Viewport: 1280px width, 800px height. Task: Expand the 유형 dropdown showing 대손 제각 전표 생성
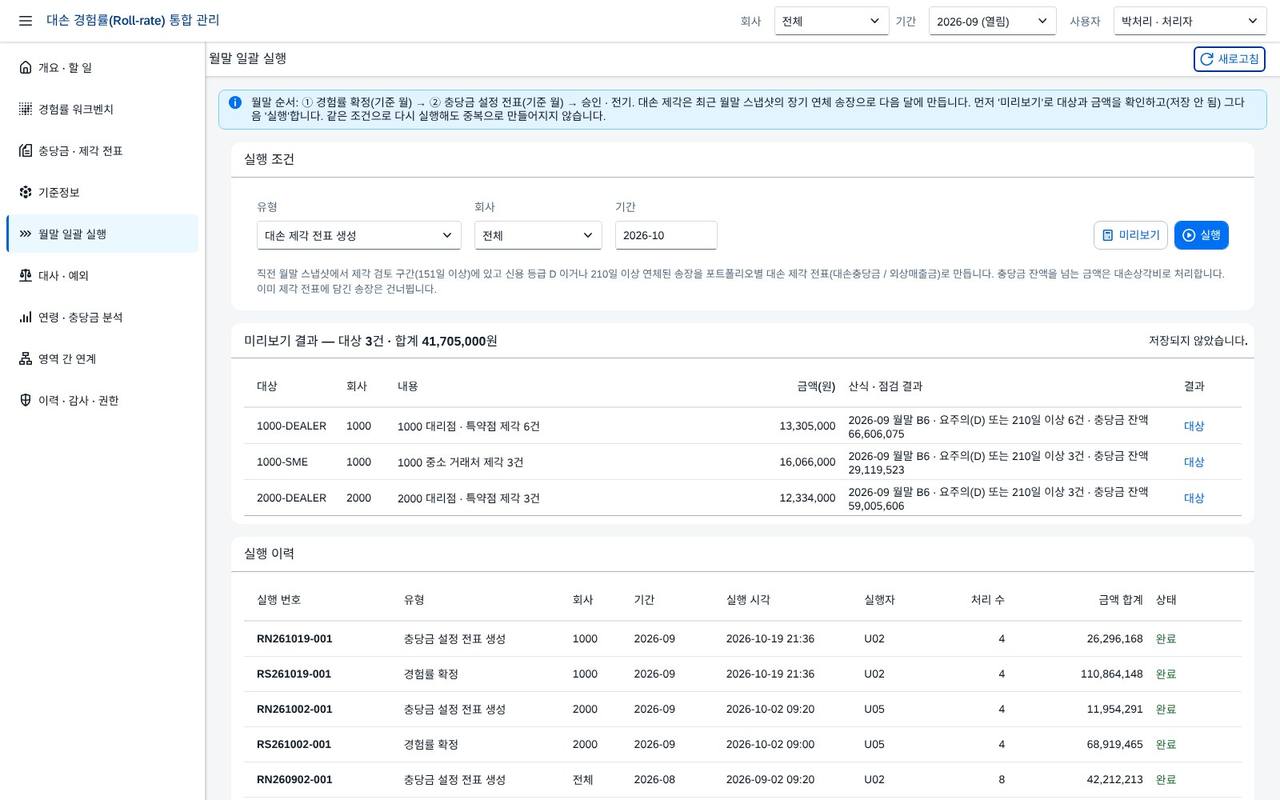point(359,235)
